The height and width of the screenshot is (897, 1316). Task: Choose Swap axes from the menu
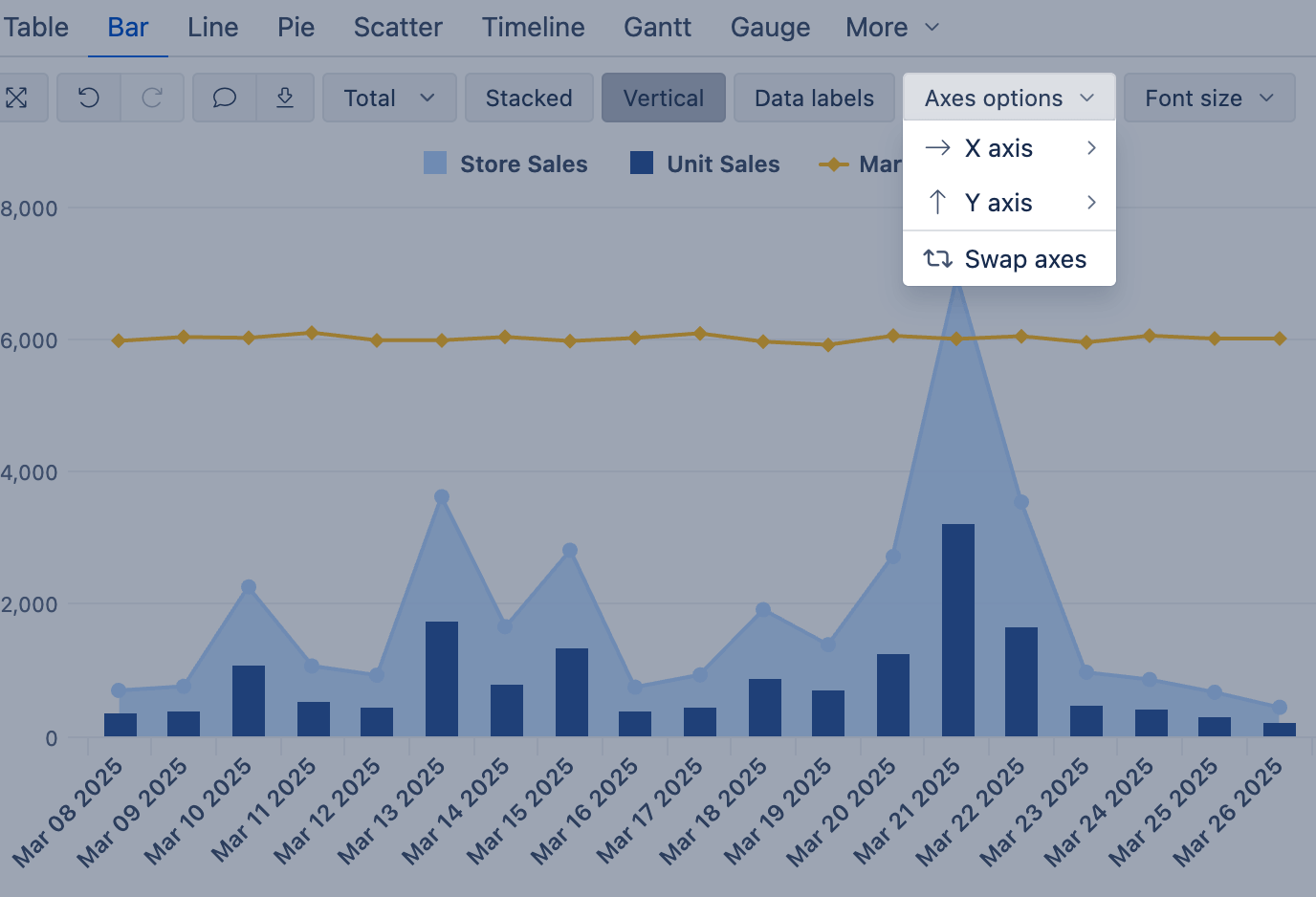(x=1024, y=259)
